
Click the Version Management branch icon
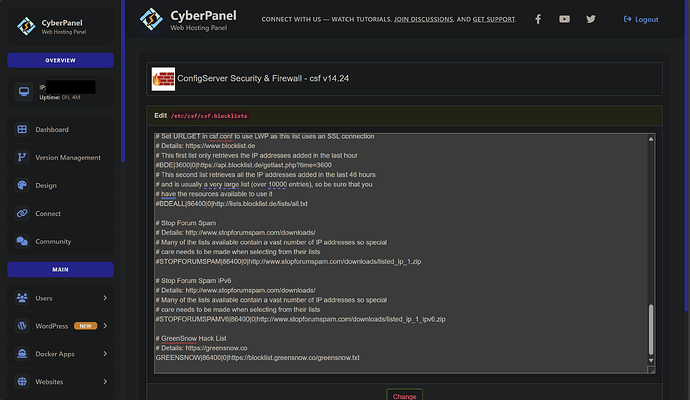[22, 157]
